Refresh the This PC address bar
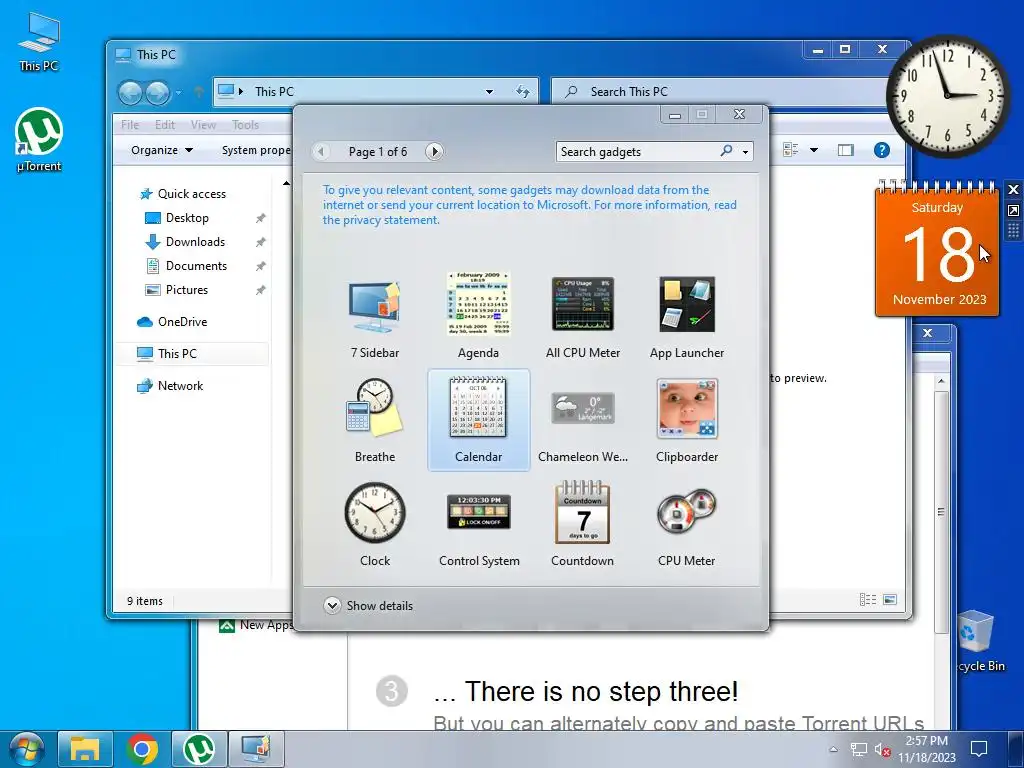 point(522,92)
